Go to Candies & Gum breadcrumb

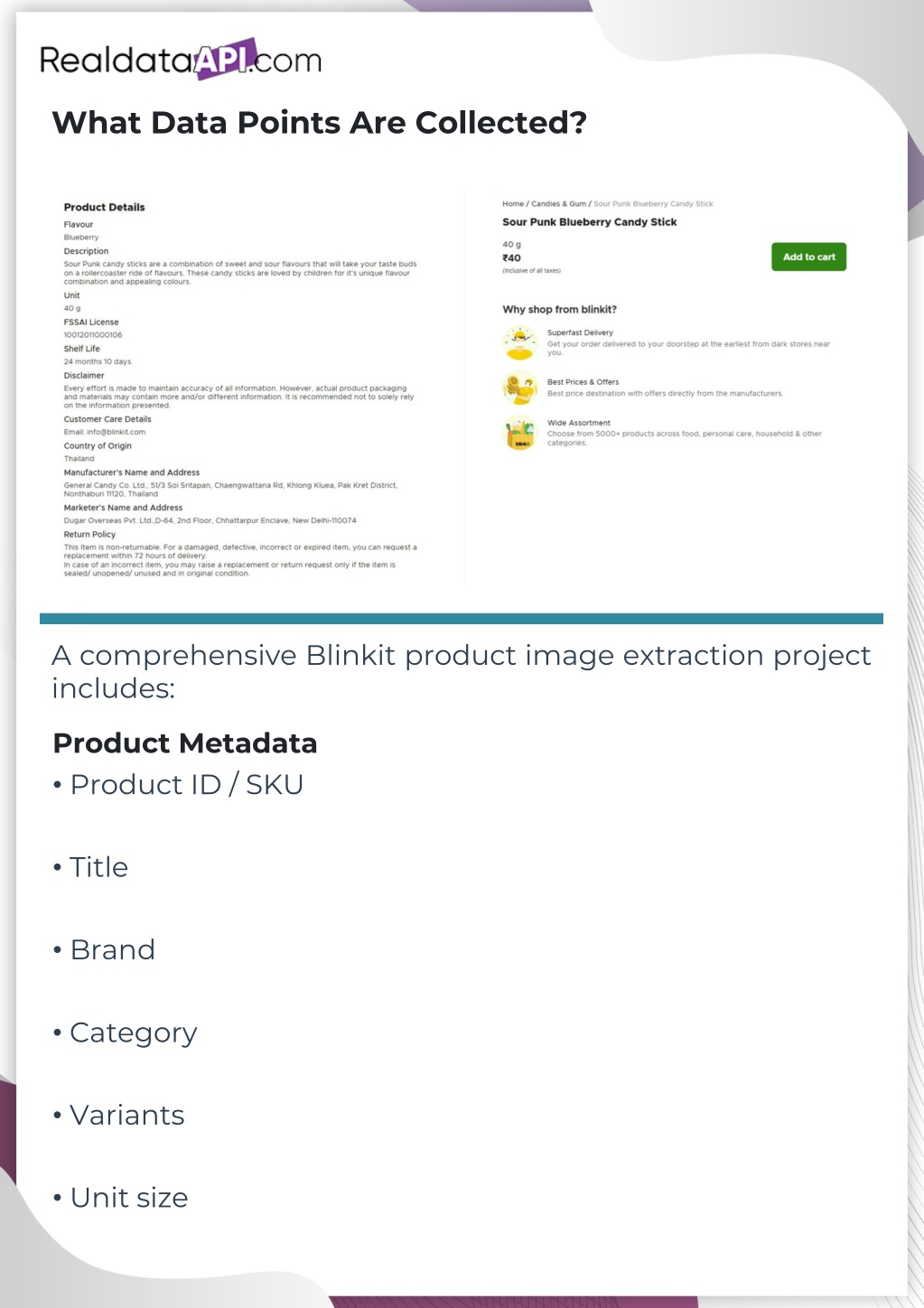pyautogui.click(x=558, y=204)
